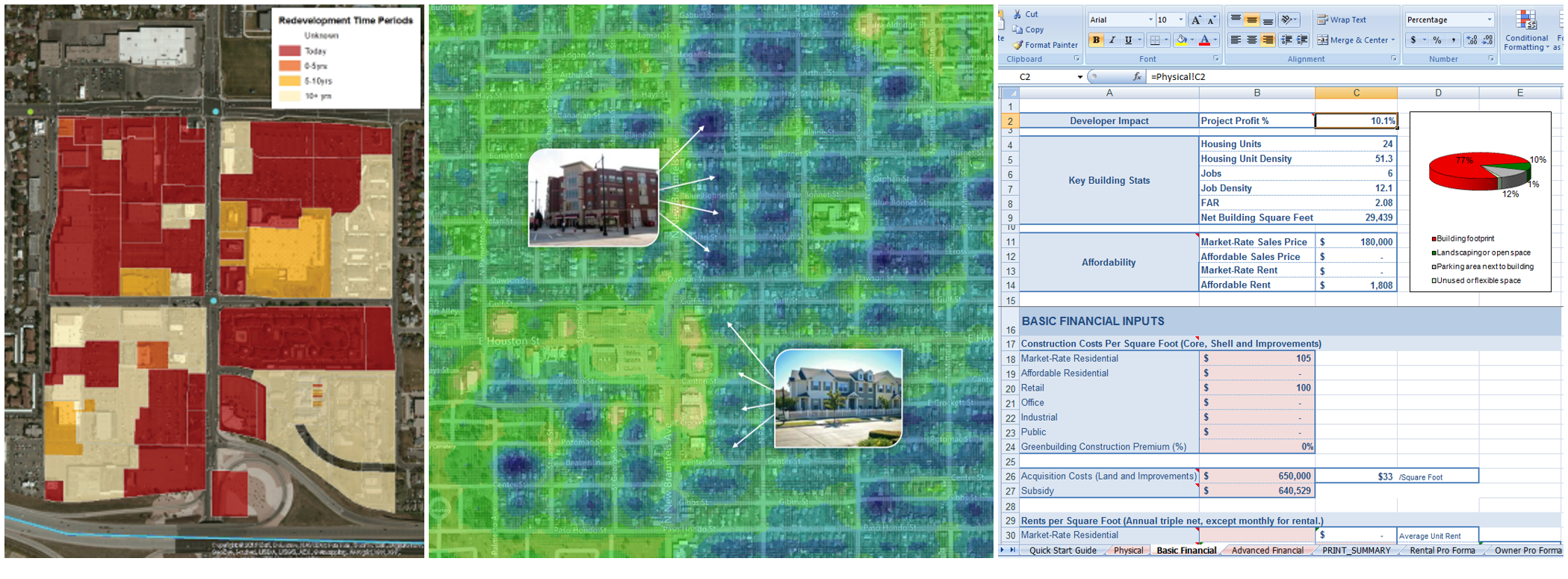Apply cell borders icon
1568x579 pixels.
coord(1155,40)
